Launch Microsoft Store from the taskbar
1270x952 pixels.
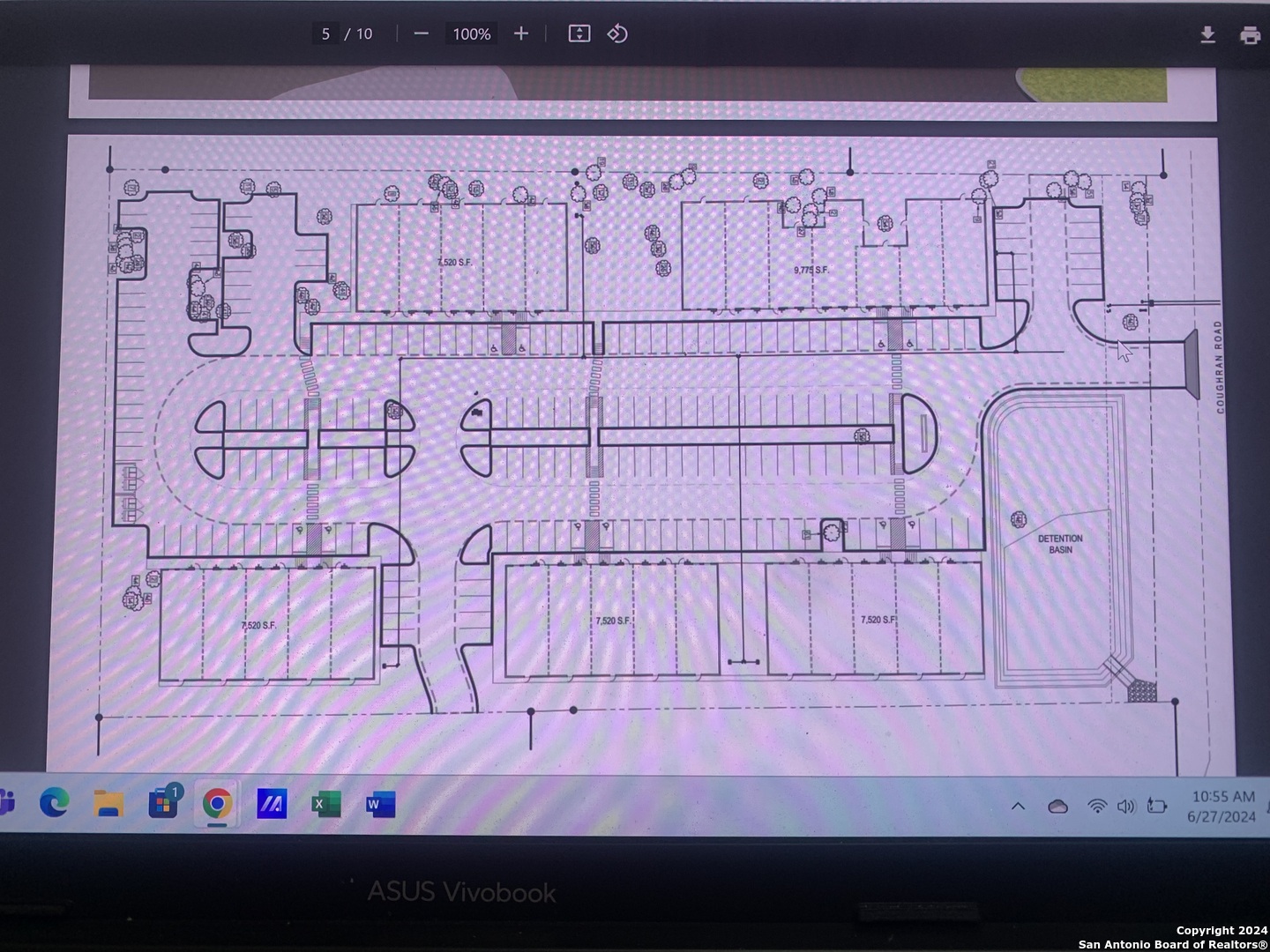[163, 803]
